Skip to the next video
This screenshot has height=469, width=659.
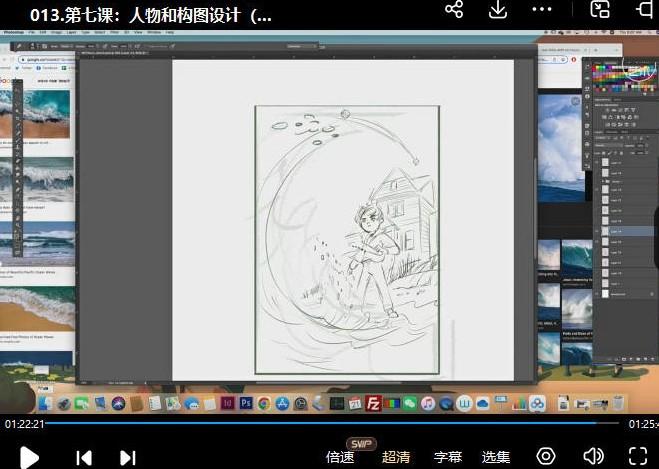point(128,457)
